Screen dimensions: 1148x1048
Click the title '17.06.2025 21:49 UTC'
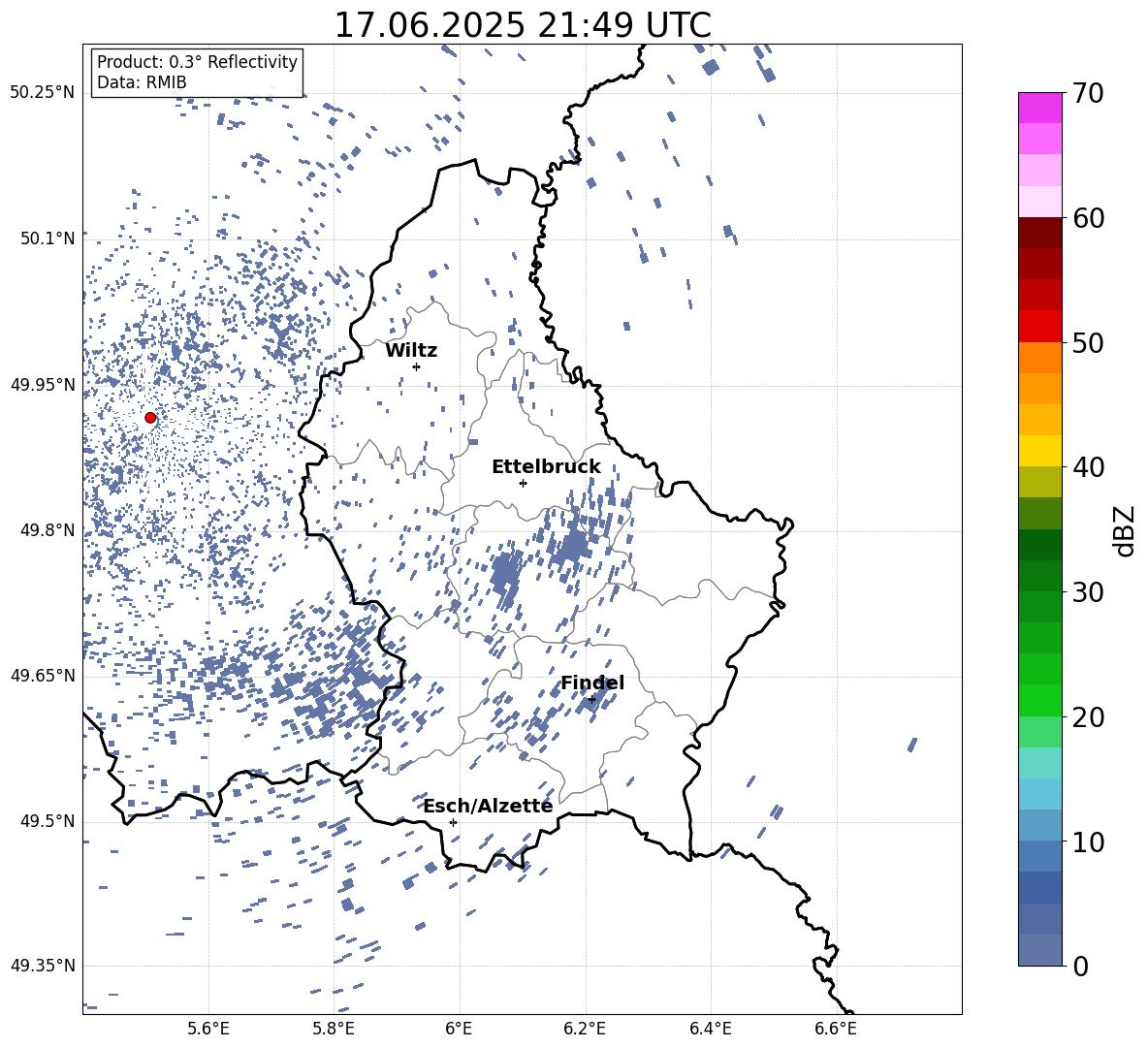(523, 25)
